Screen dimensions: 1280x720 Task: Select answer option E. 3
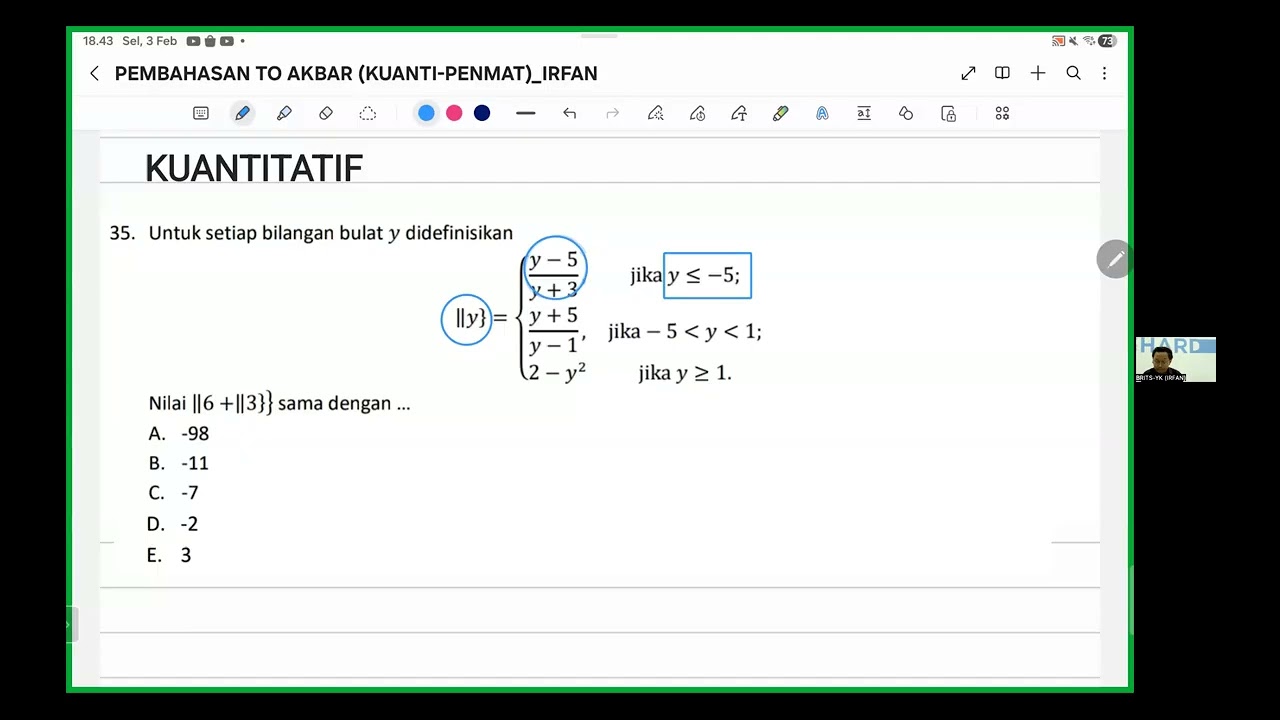(169, 555)
